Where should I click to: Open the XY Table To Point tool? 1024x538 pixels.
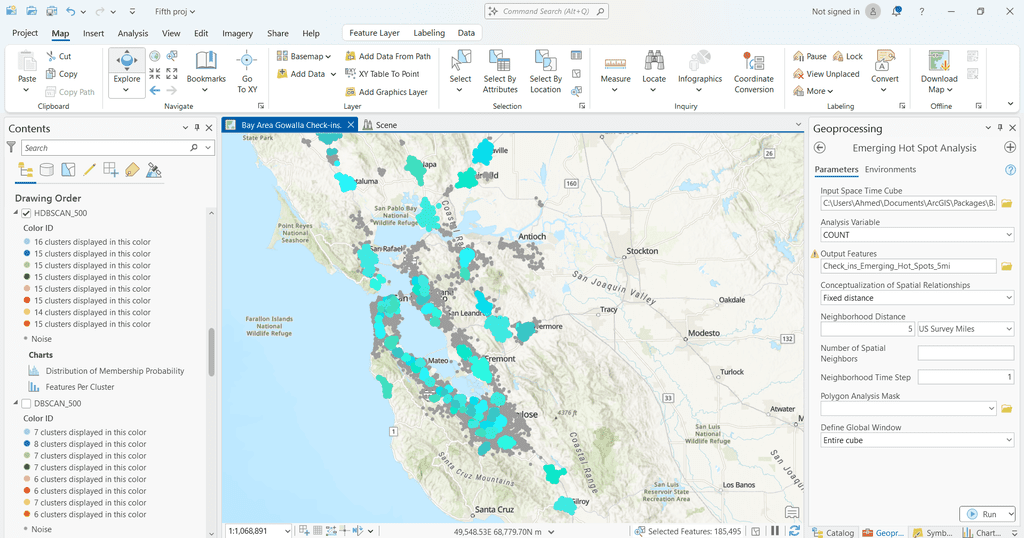tap(382, 74)
